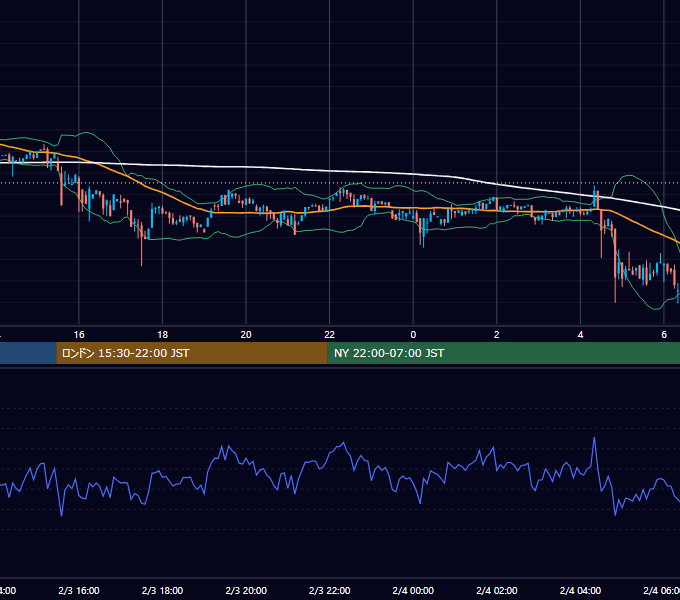This screenshot has height=600, width=680.
Task: Click the 2/3 18:00 time label
Action: point(162,590)
